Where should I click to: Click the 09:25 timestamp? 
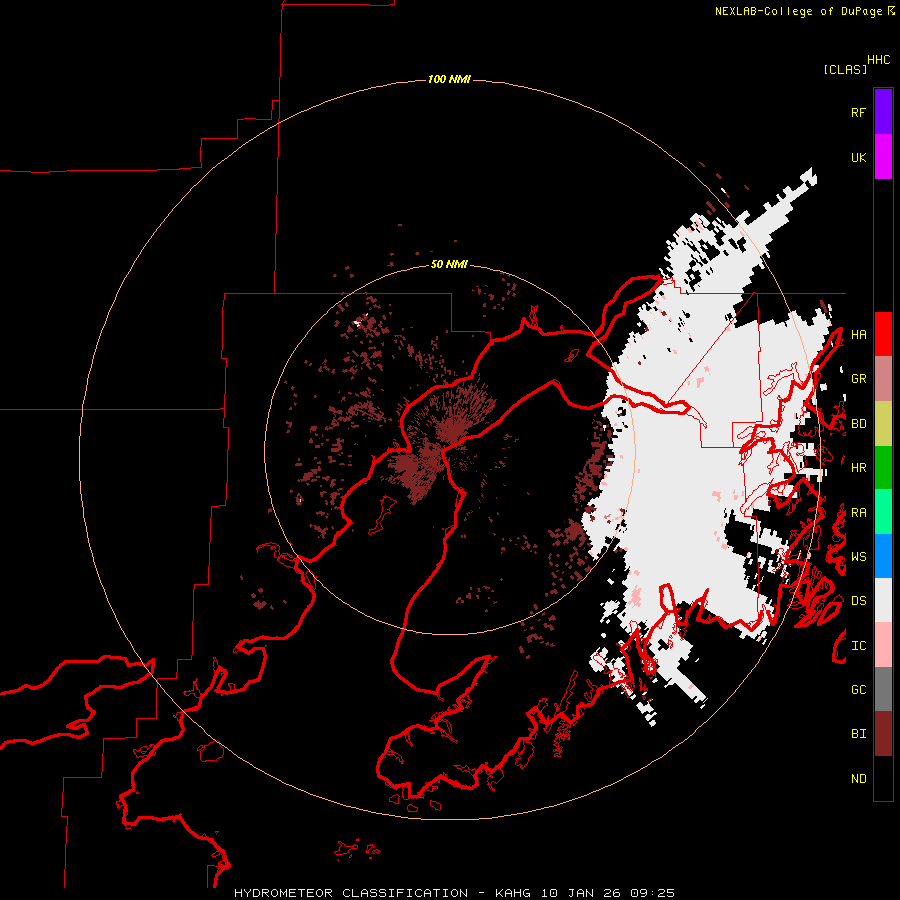(653, 893)
